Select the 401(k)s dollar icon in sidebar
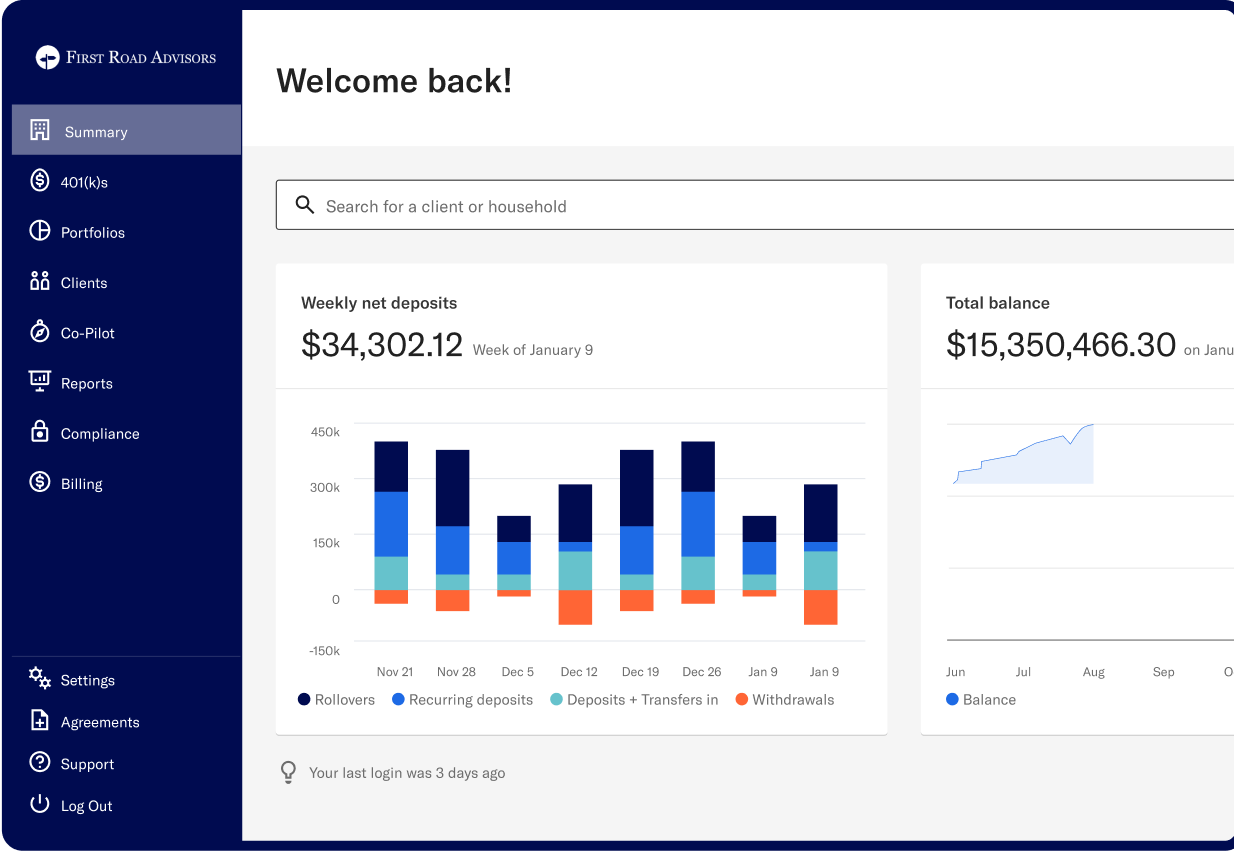 point(40,181)
